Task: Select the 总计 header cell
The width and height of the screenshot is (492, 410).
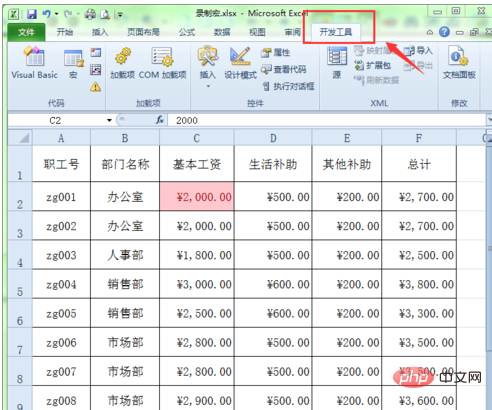Action: 419,164
